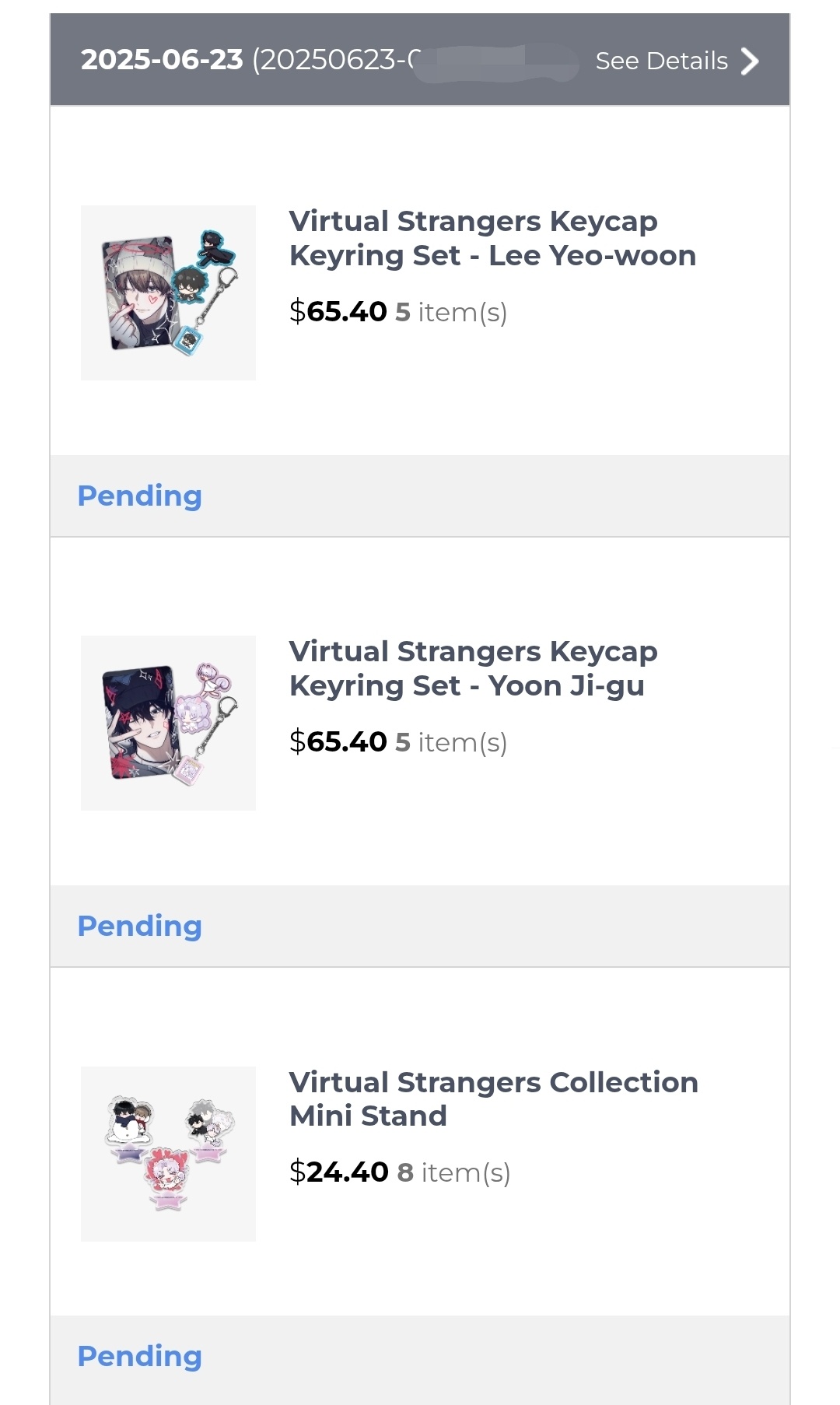The image size is (840, 1405).
Task: Click Pending status under Yoon Ji-gu set
Action: point(140,926)
